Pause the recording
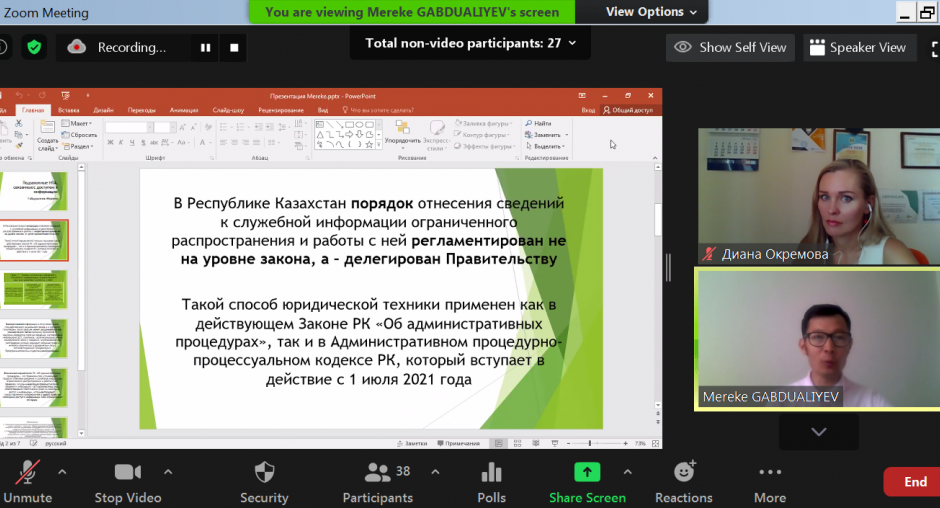Viewport: 940px width, 508px height. (206, 47)
